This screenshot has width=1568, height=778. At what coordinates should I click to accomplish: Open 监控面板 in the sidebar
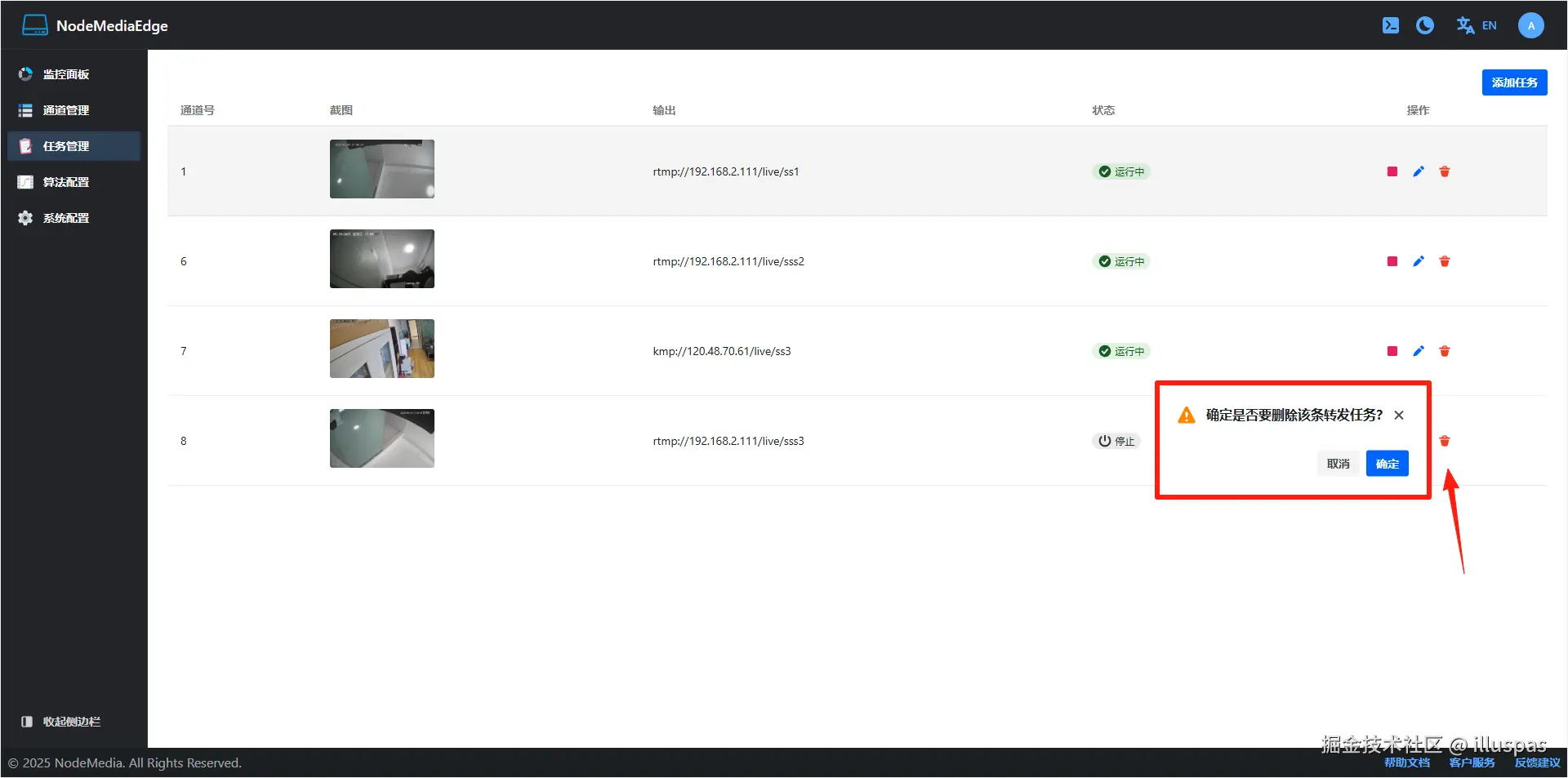coord(73,74)
